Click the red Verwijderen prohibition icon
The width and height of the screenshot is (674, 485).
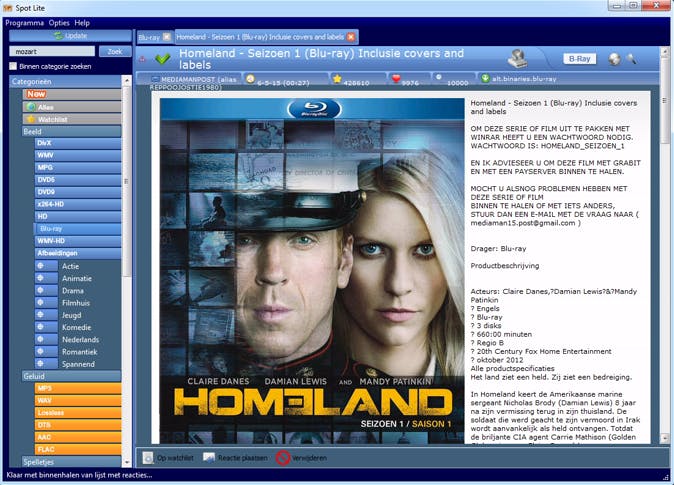(283, 458)
